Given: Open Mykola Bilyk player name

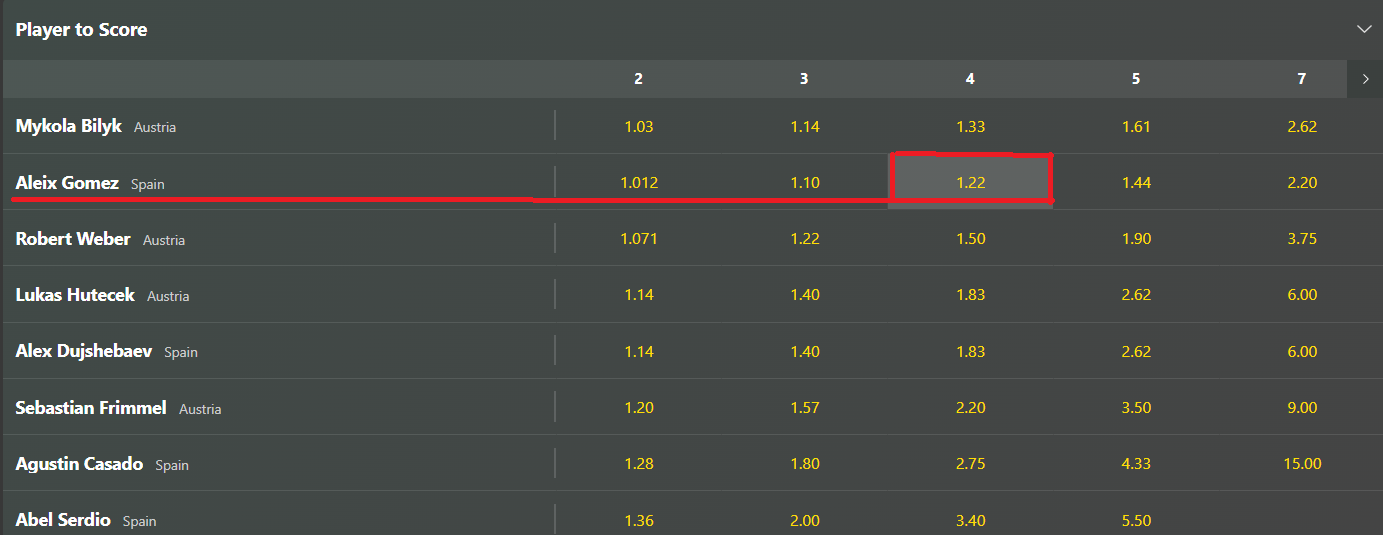Looking at the screenshot, I should point(69,126).
